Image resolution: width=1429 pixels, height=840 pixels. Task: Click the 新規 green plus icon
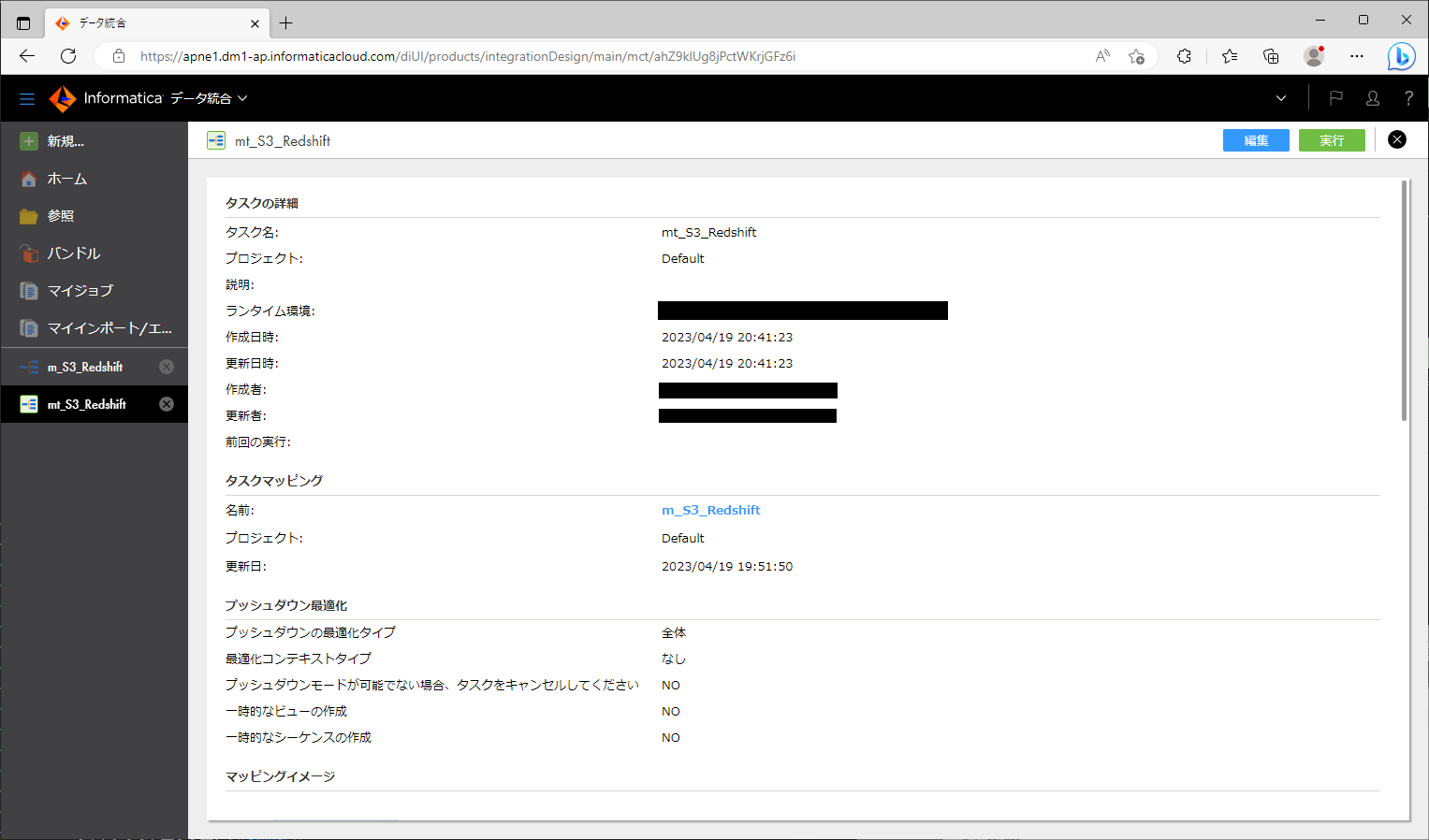click(30, 140)
